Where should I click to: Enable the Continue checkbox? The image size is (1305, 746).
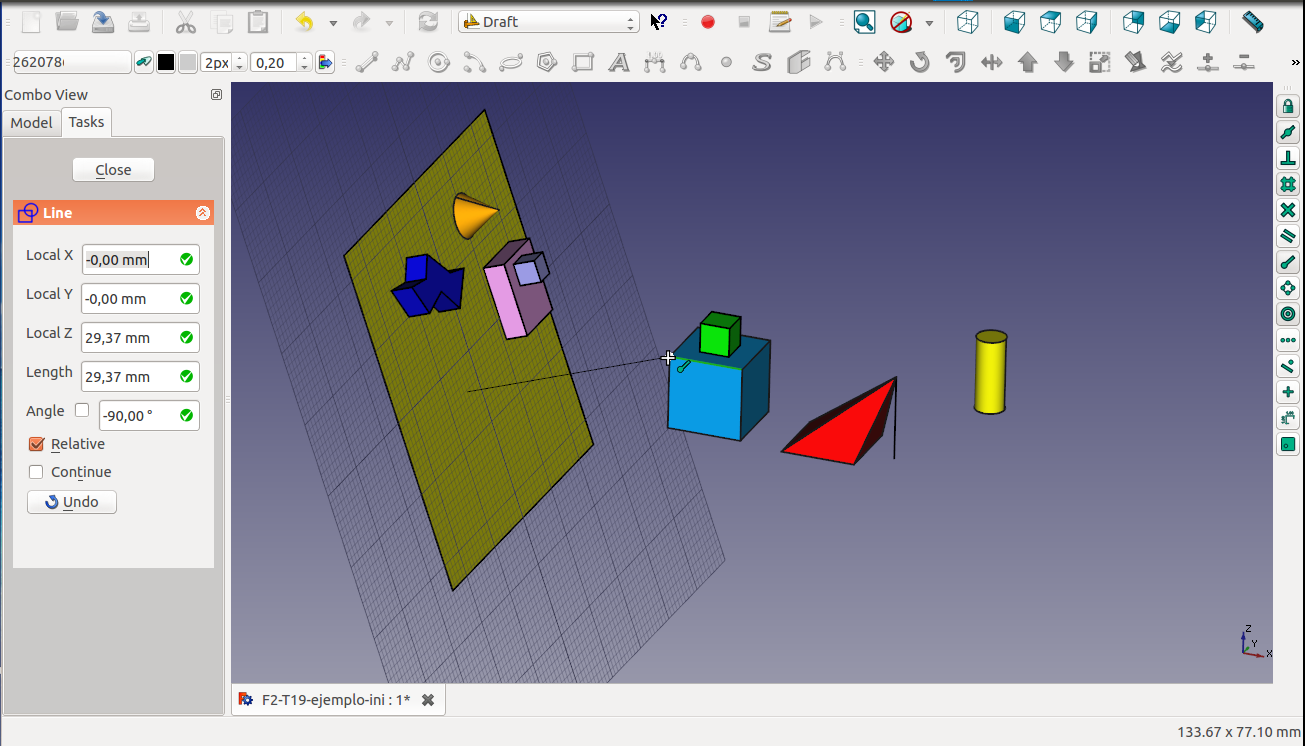(37, 472)
